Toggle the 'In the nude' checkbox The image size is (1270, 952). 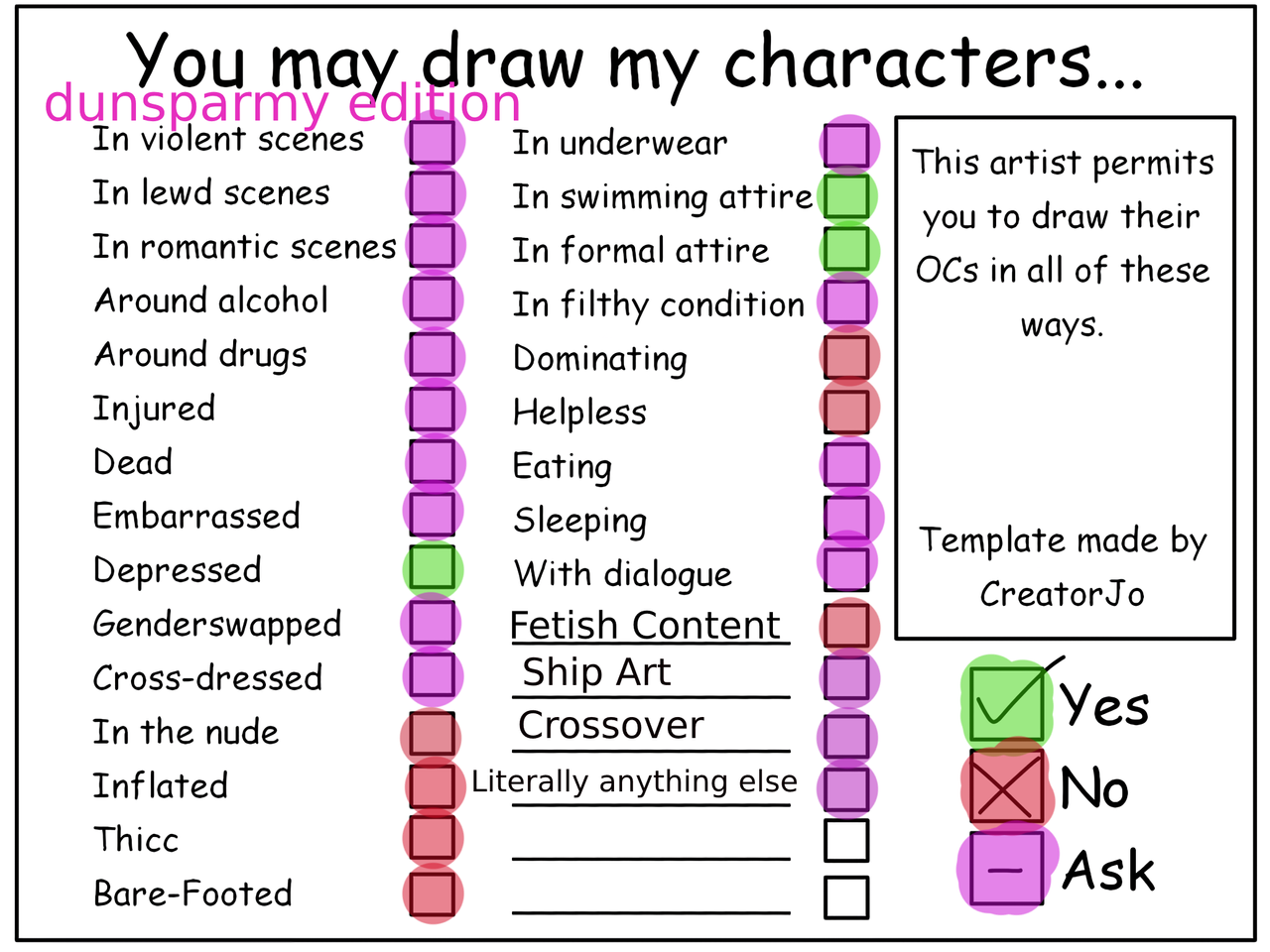pos(433,734)
